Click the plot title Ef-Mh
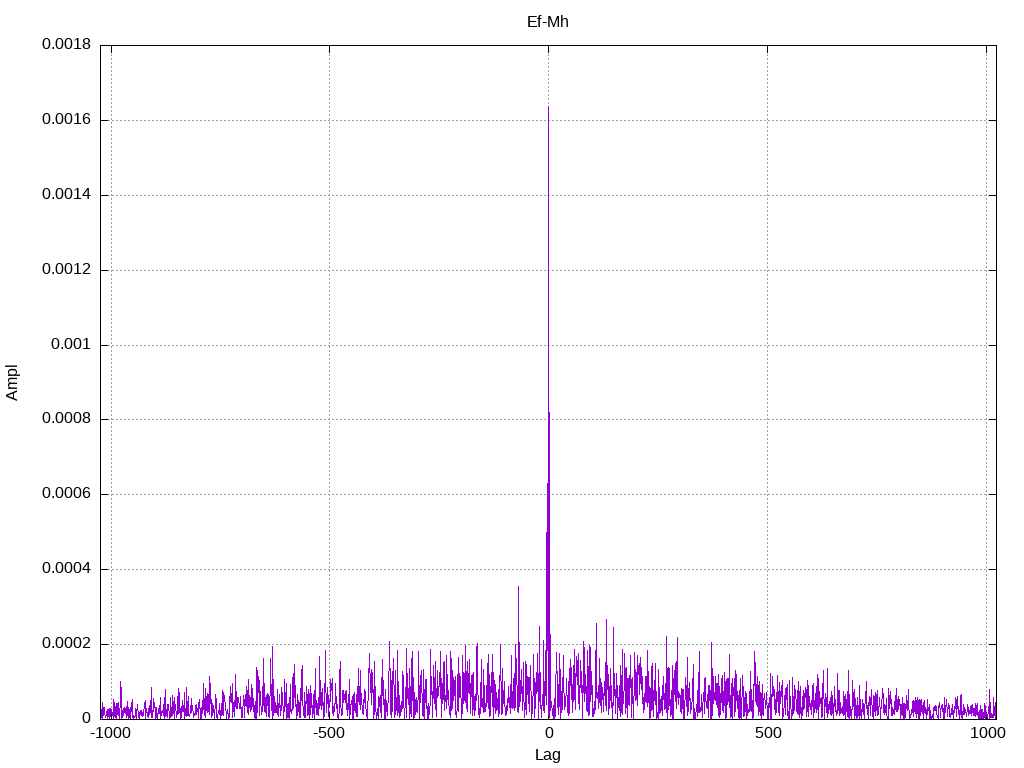The image size is (1024, 768). click(x=547, y=22)
